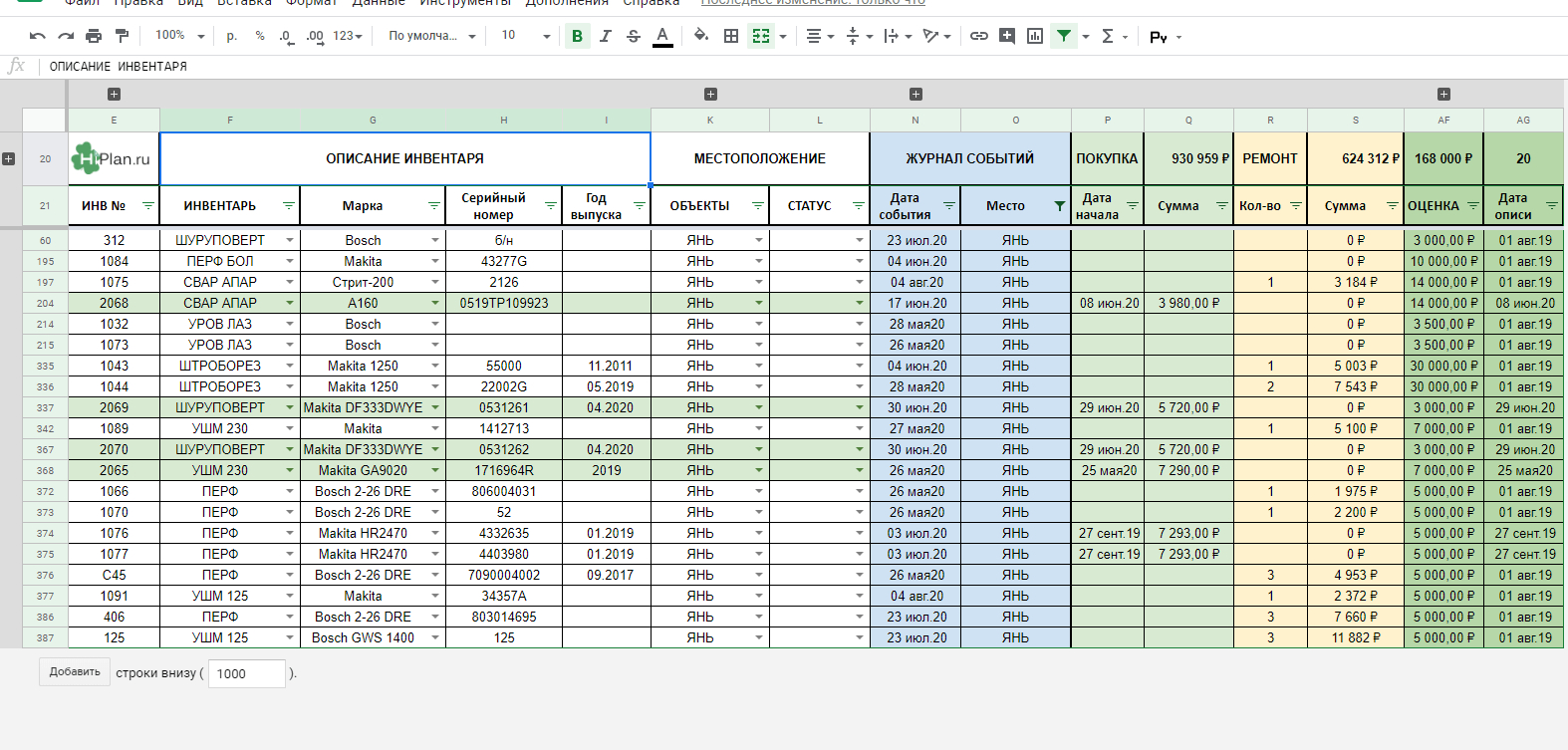Activate the paint format tool
The image size is (1568, 750).
(x=122, y=36)
